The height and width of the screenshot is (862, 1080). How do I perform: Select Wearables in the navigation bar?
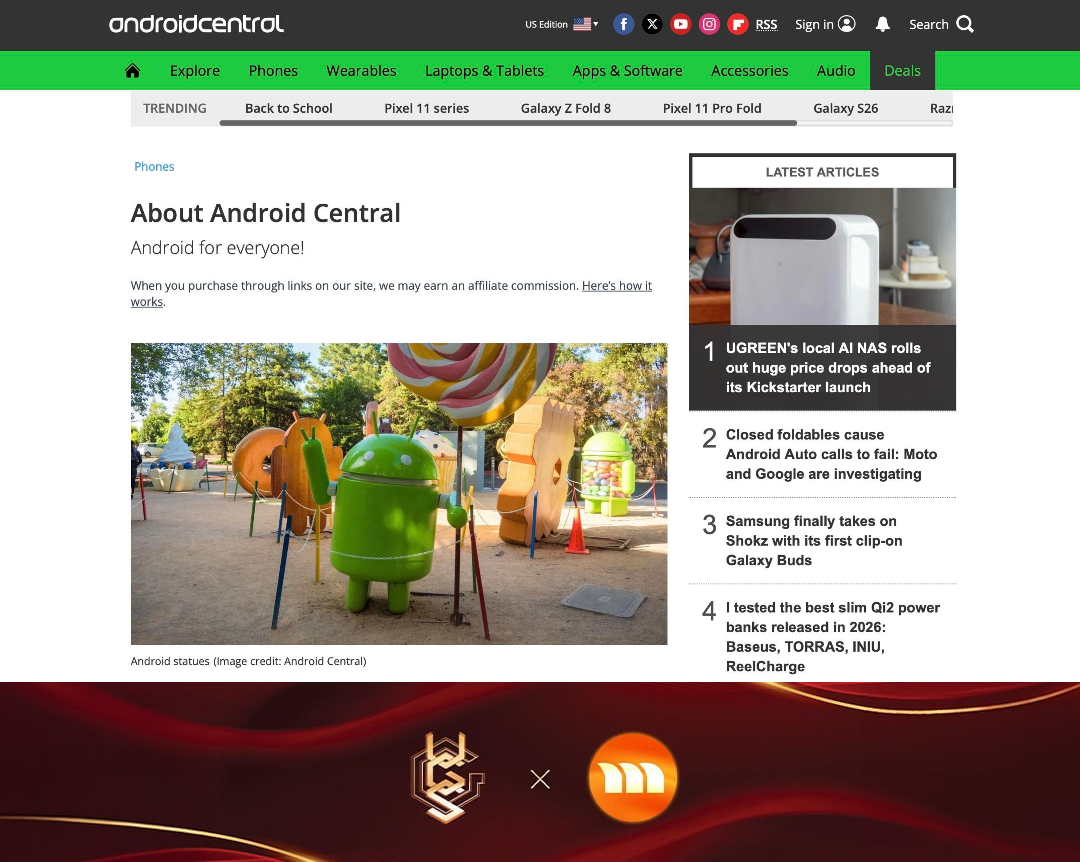[x=362, y=70]
